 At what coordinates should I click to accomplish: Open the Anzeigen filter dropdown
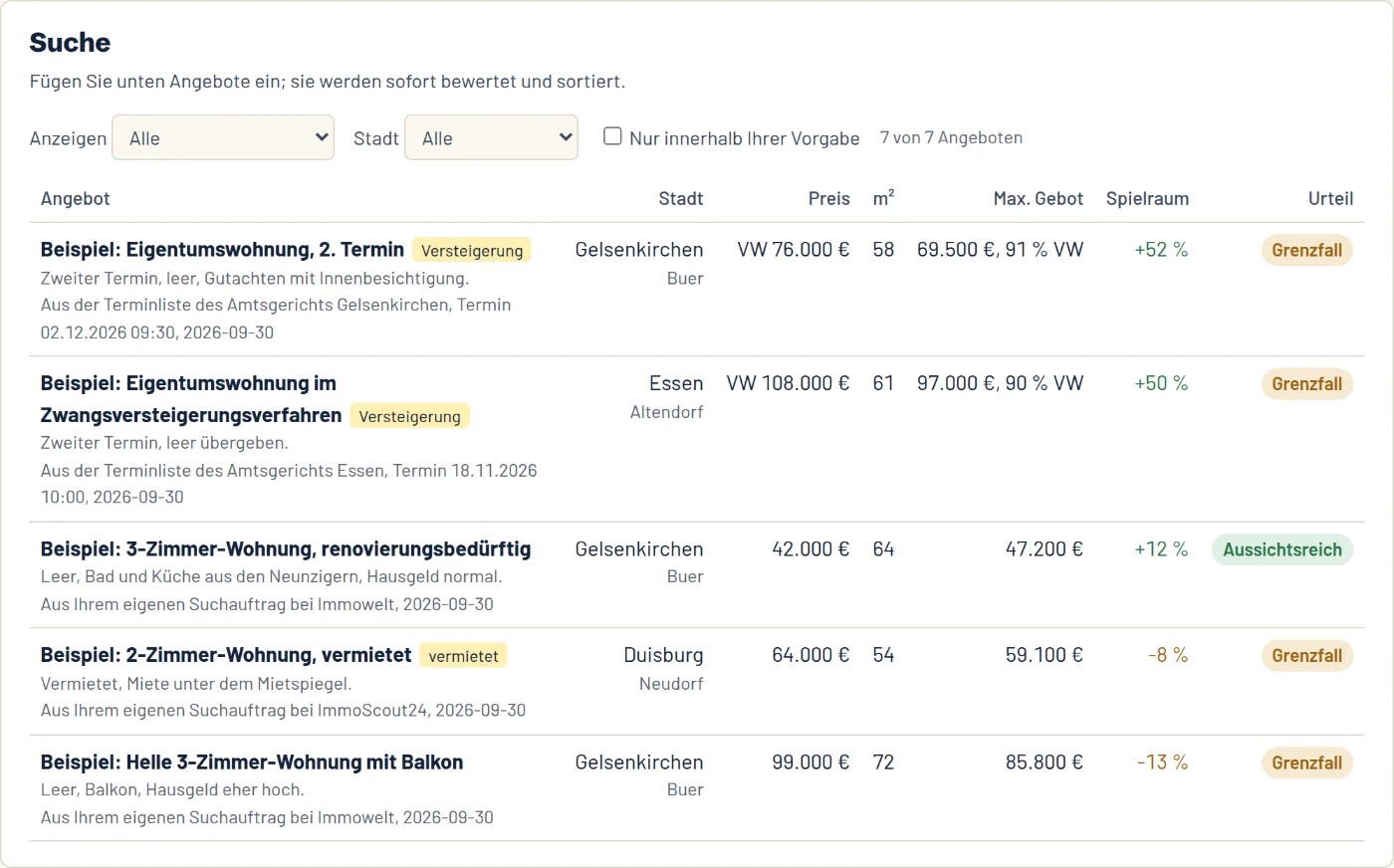click(223, 137)
